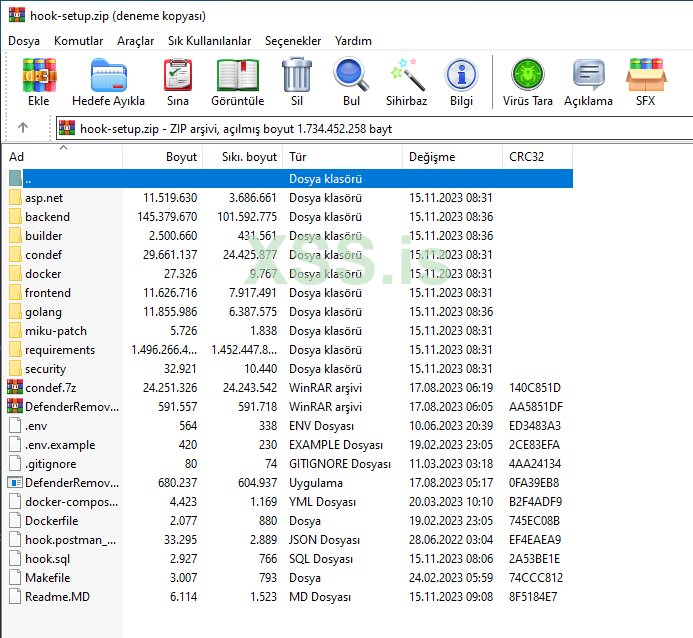Click the Sil trash can icon
Viewport: 693px width, 638px height.
click(297, 74)
